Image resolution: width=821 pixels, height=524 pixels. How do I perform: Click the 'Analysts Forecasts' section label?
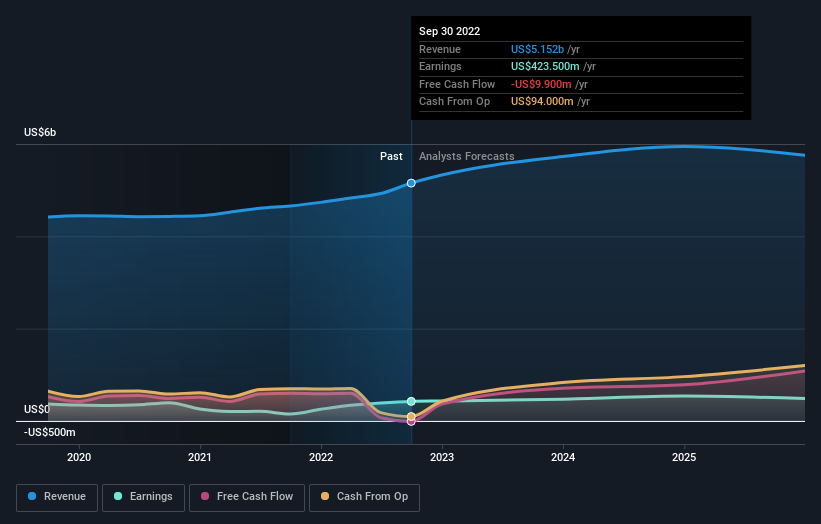pos(467,156)
